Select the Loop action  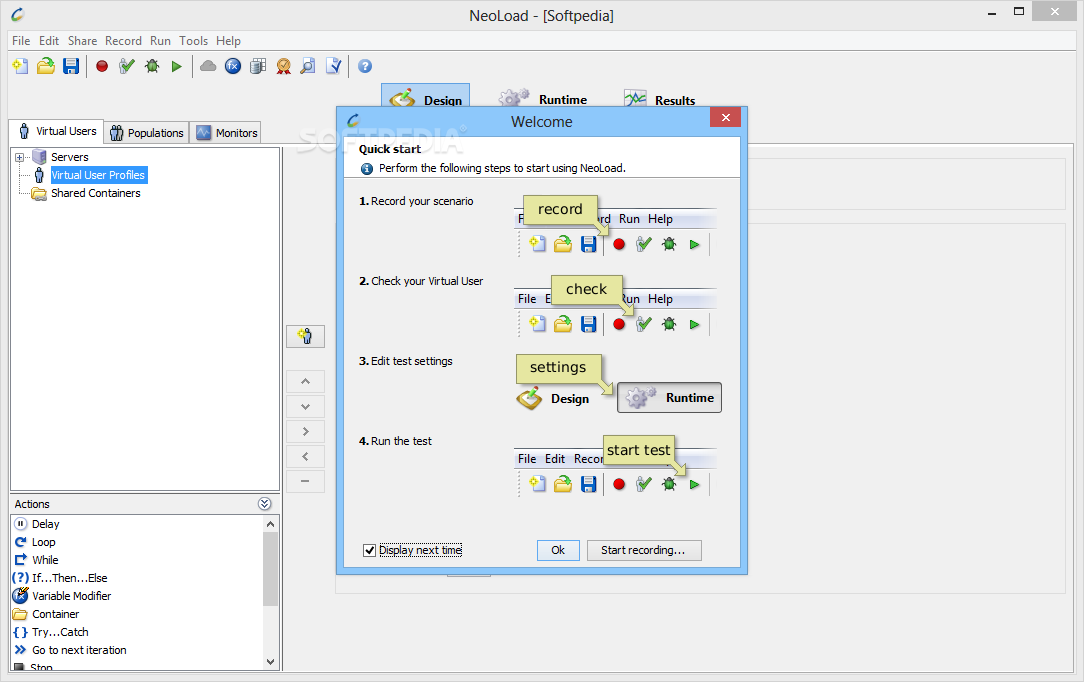point(43,542)
